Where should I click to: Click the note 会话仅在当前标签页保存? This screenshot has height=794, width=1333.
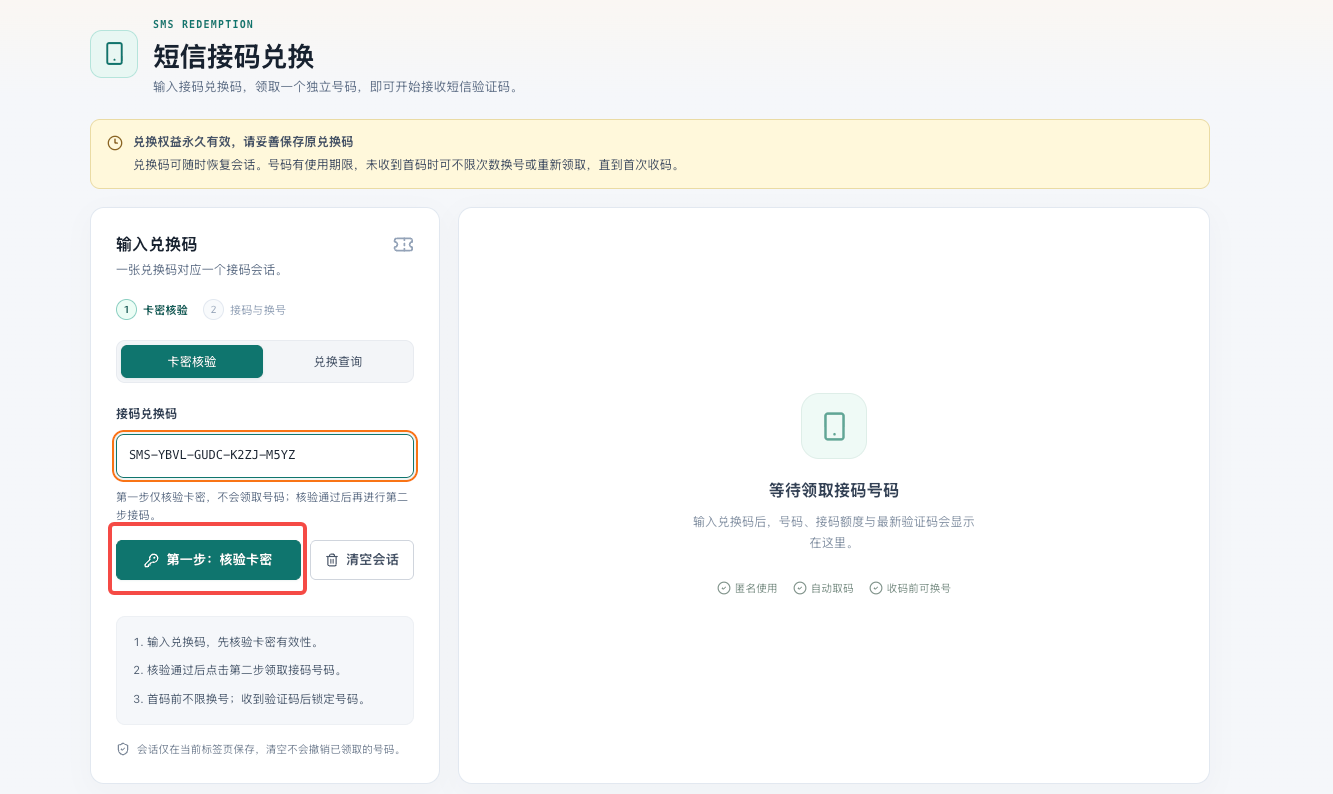coord(269,749)
